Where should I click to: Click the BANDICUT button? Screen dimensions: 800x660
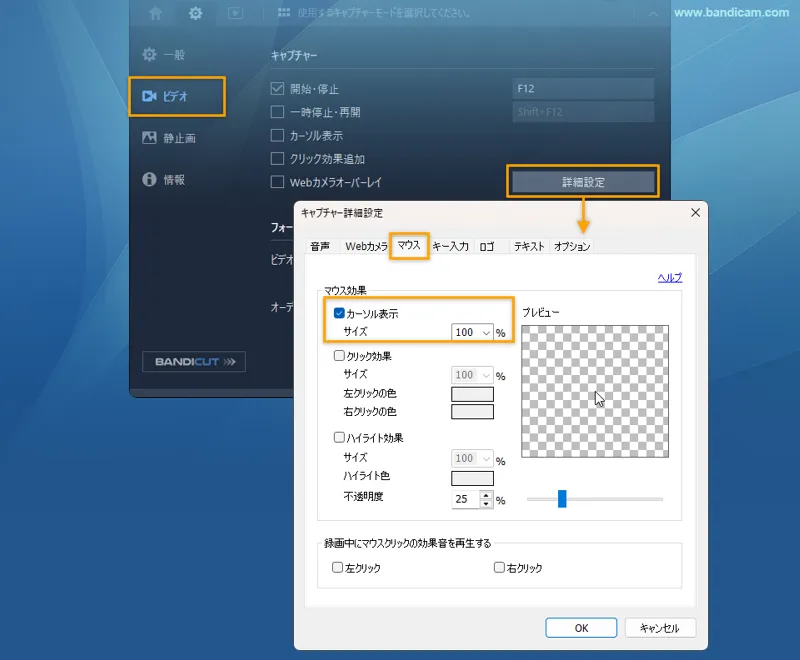coord(193,362)
